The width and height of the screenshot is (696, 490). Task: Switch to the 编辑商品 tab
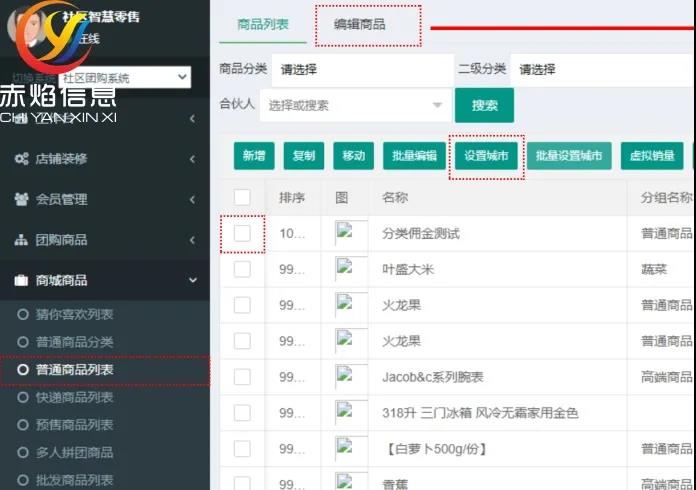[359, 24]
